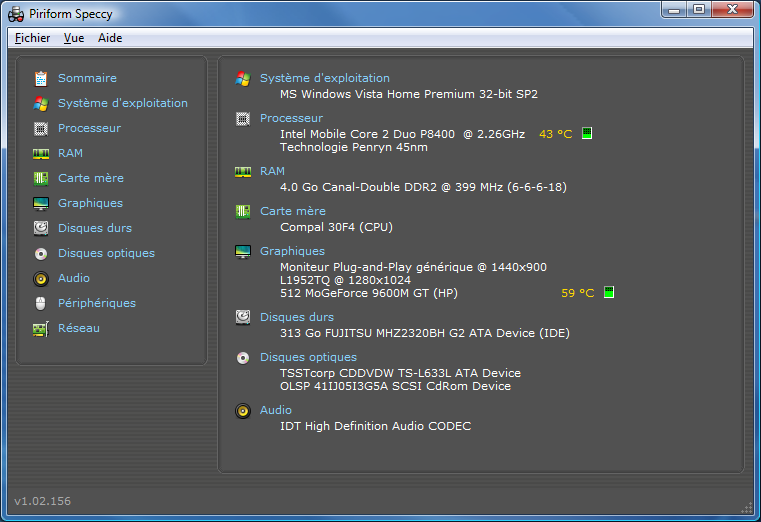The height and width of the screenshot is (522, 761).
Task: Click the network card icon beside sidebar Réseau
Action: point(41,329)
